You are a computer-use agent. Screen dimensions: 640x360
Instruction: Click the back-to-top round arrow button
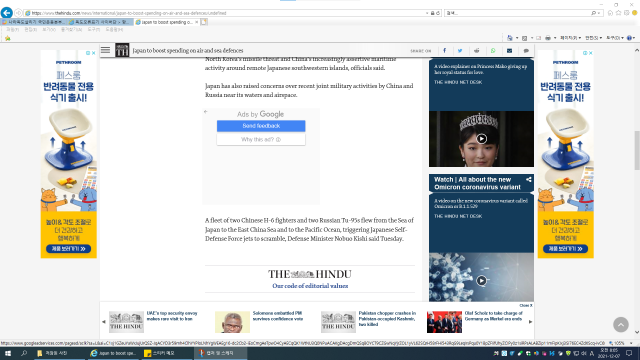point(621,324)
